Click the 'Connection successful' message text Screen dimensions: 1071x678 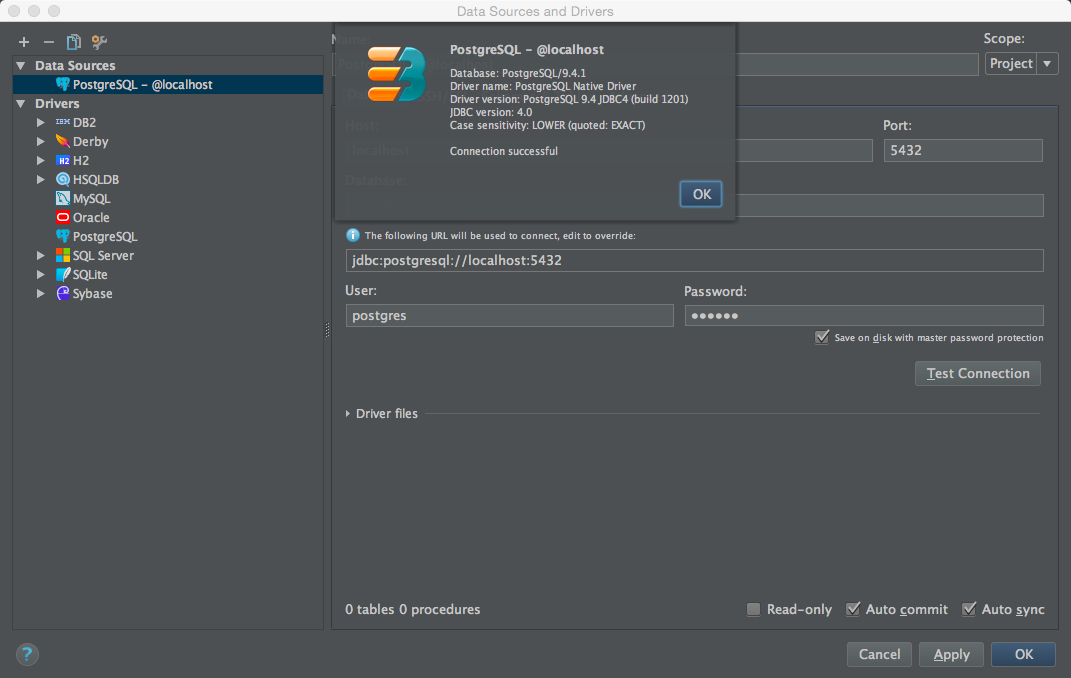click(x=503, y=151)
